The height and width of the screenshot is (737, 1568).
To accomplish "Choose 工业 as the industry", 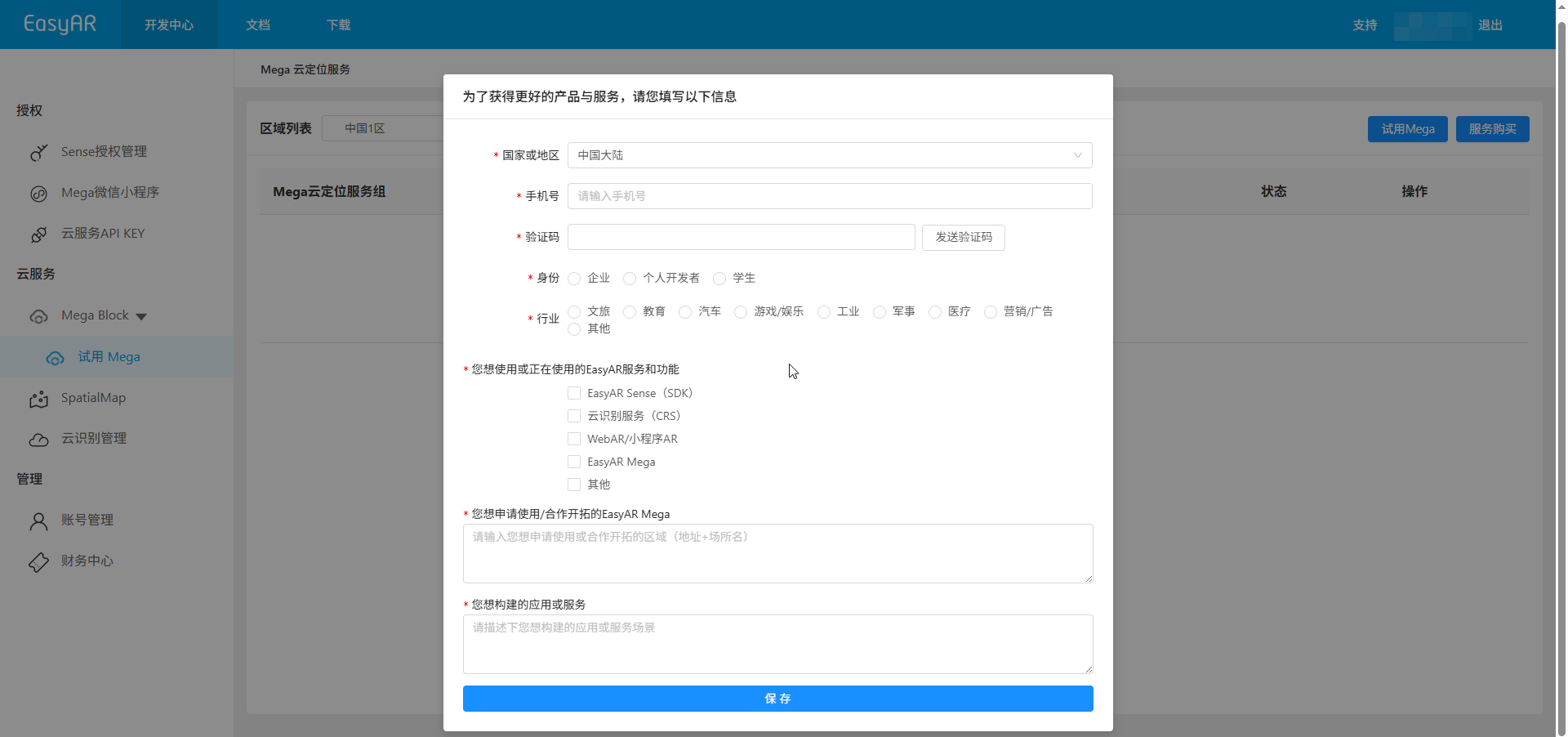I will (x=824, y=312).
